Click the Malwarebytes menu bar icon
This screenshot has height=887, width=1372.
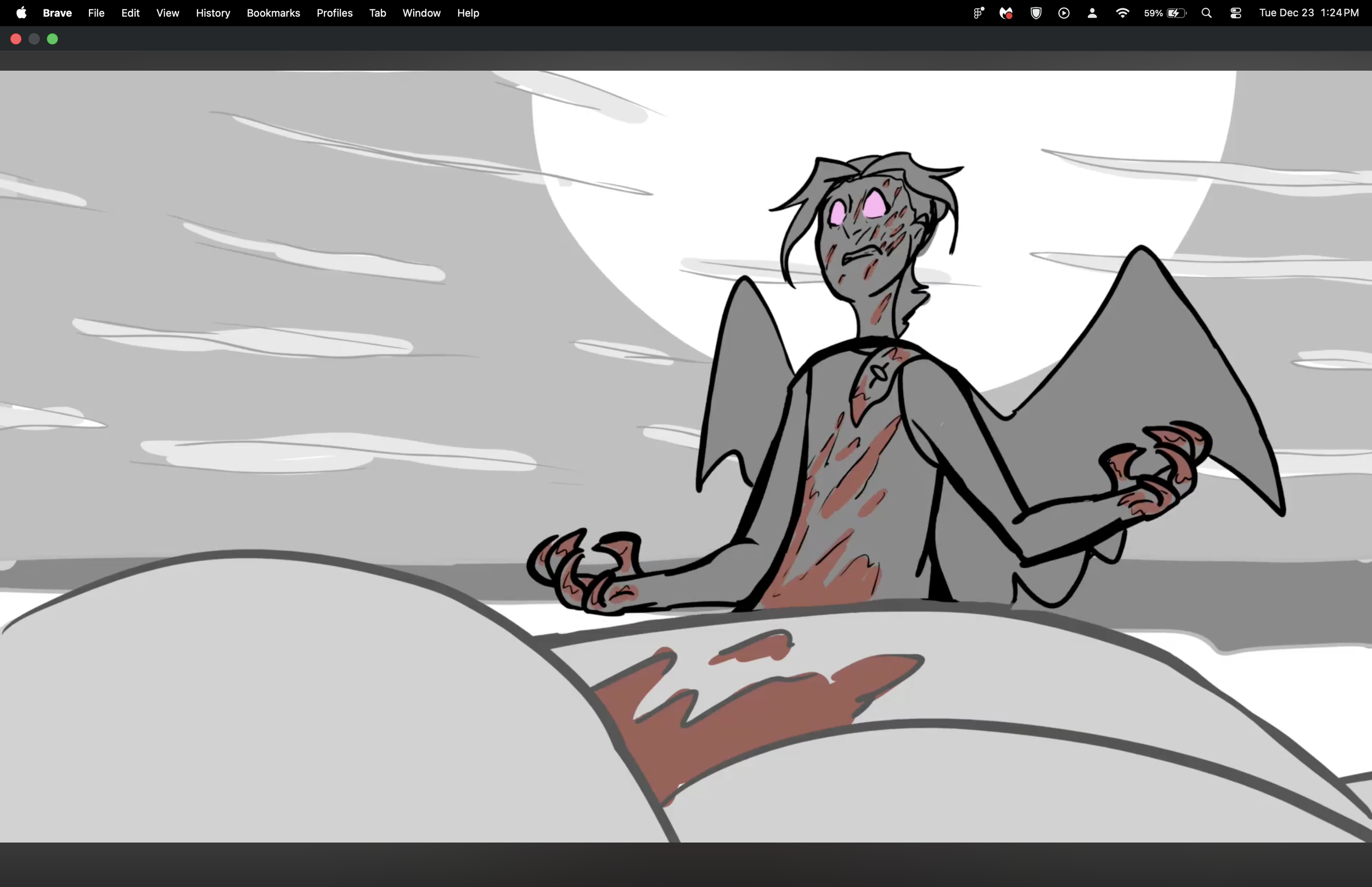point(1006,13)
